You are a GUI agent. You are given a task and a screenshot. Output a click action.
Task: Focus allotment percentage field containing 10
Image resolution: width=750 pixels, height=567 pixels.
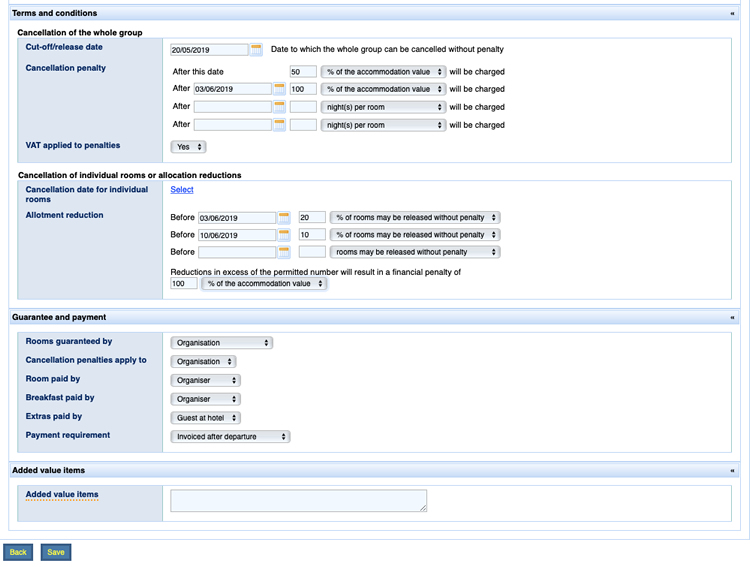312,234
